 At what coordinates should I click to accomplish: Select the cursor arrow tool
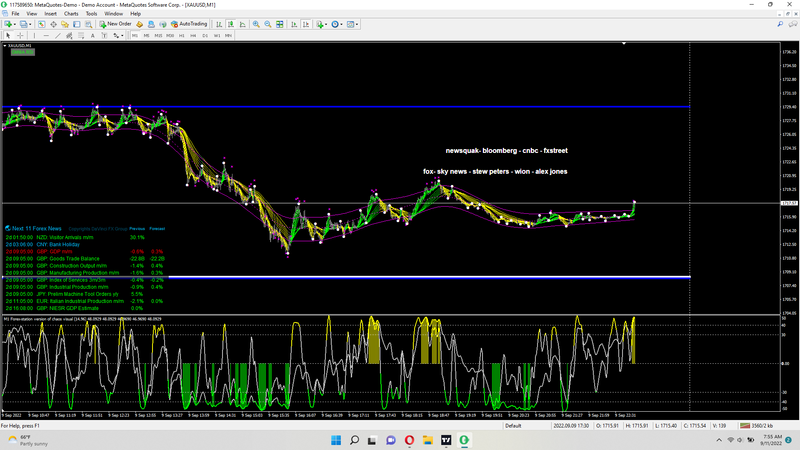(7, 35)
